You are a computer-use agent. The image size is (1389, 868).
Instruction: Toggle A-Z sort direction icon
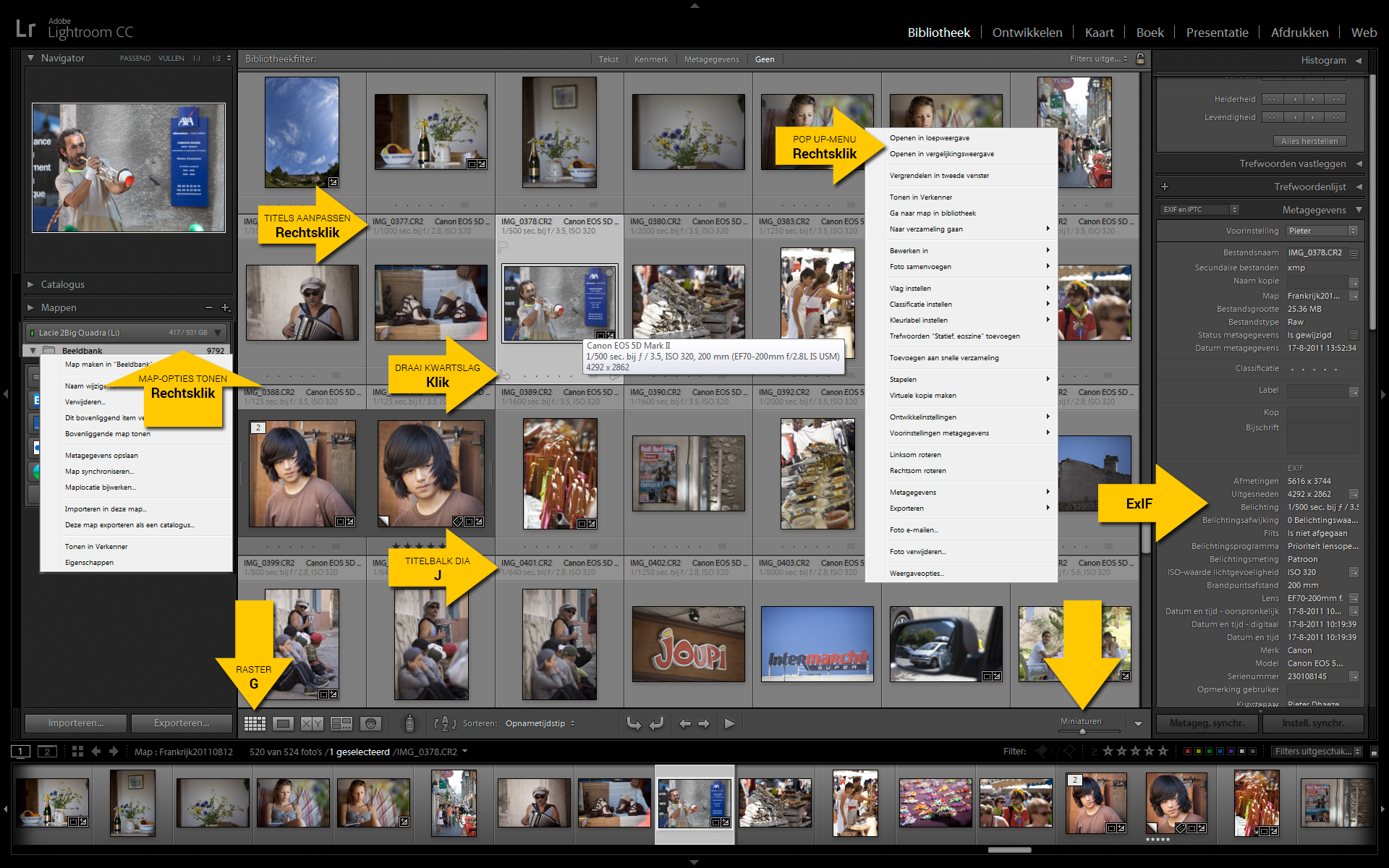click(444, 723)
